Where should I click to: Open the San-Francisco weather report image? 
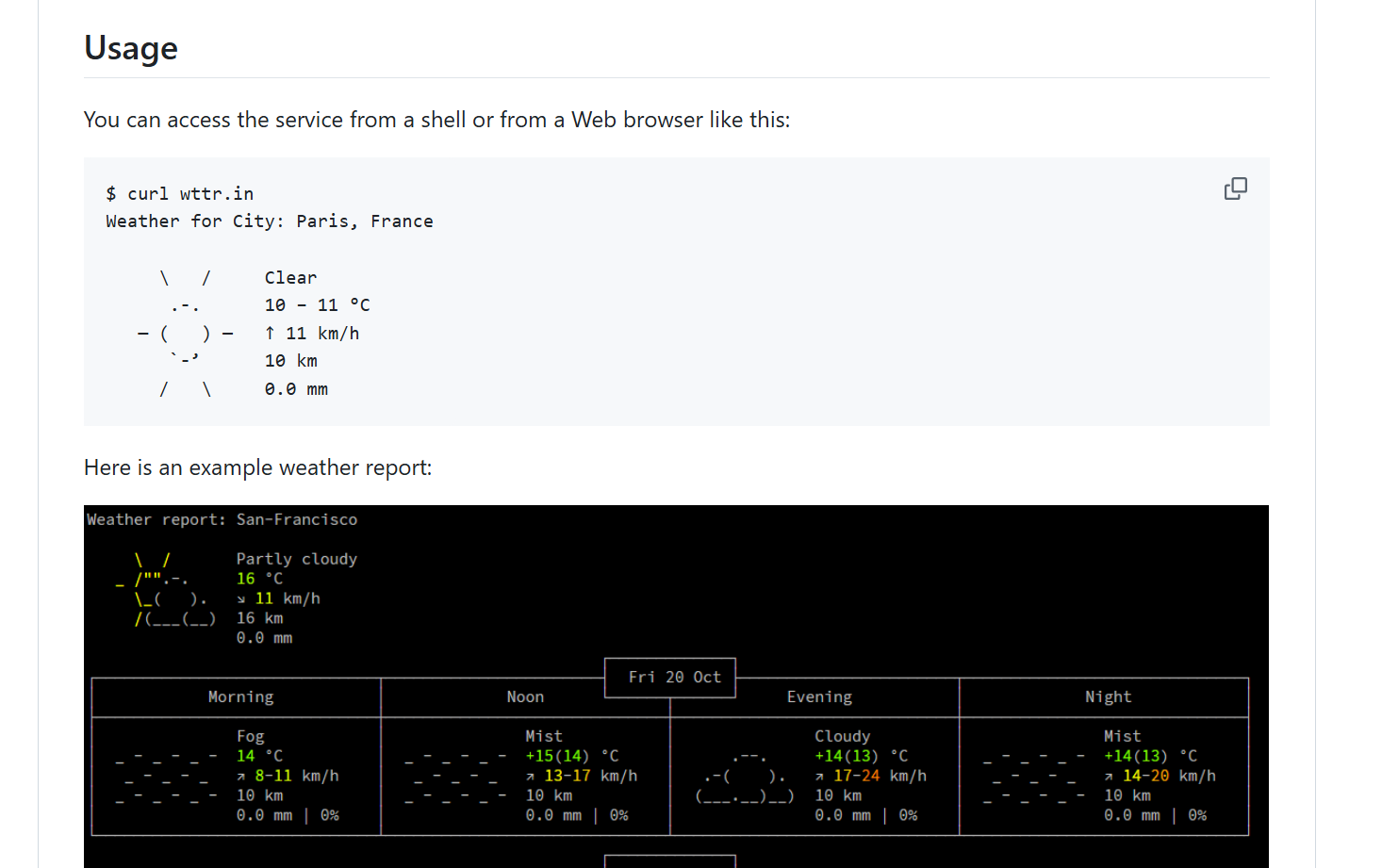(676, 686)
